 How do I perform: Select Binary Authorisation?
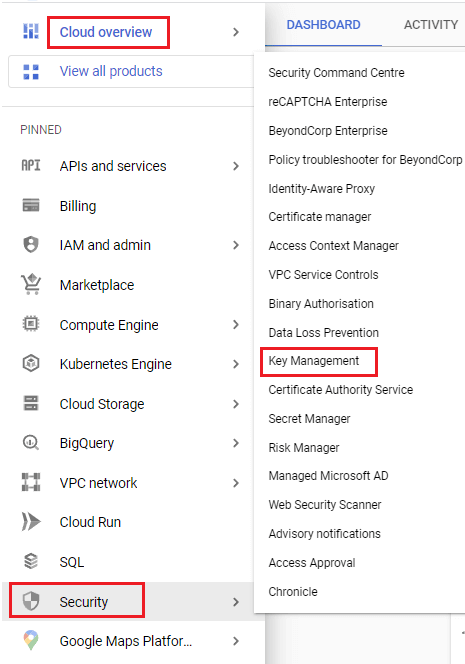[x=321, y=304]
